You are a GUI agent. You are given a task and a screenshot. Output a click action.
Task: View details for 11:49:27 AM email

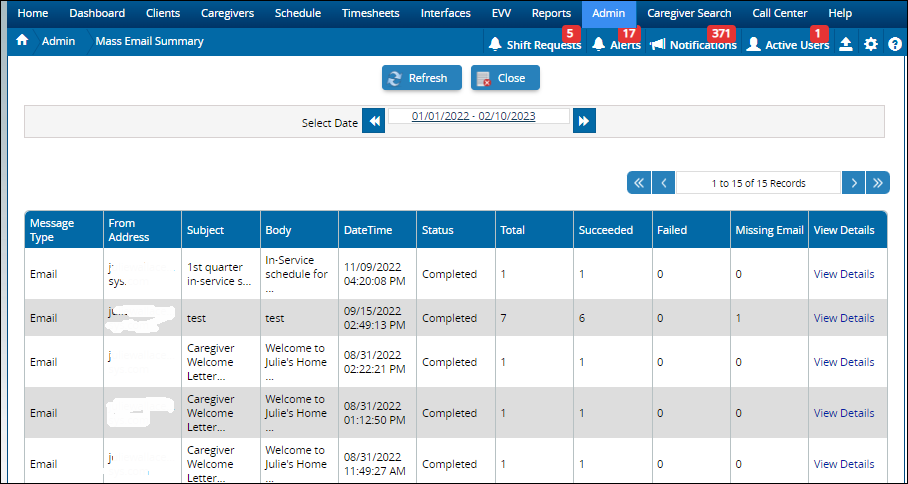pyautogui.click(x=844, y=464)
